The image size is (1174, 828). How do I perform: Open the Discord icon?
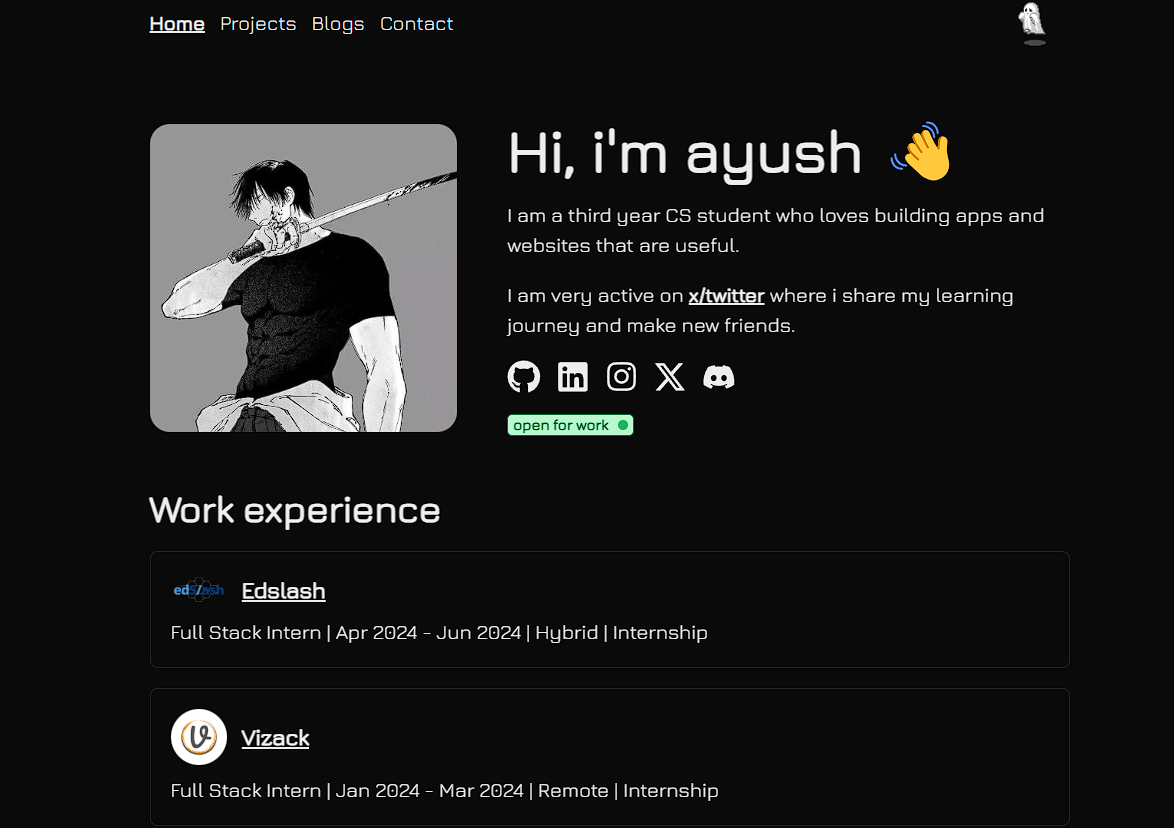pyautogui.click(x=719, y=376)
